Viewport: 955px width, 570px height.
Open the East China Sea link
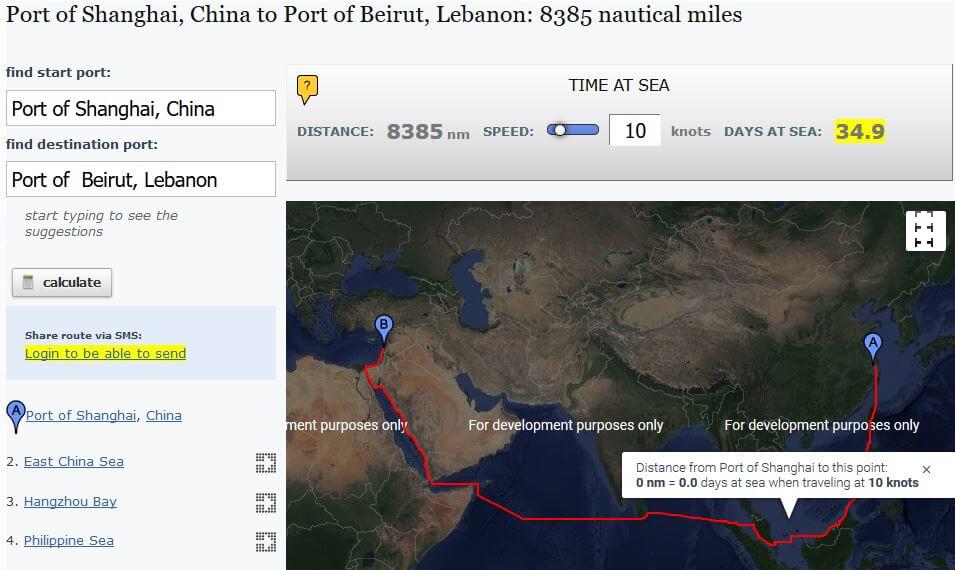click(74, 462)
